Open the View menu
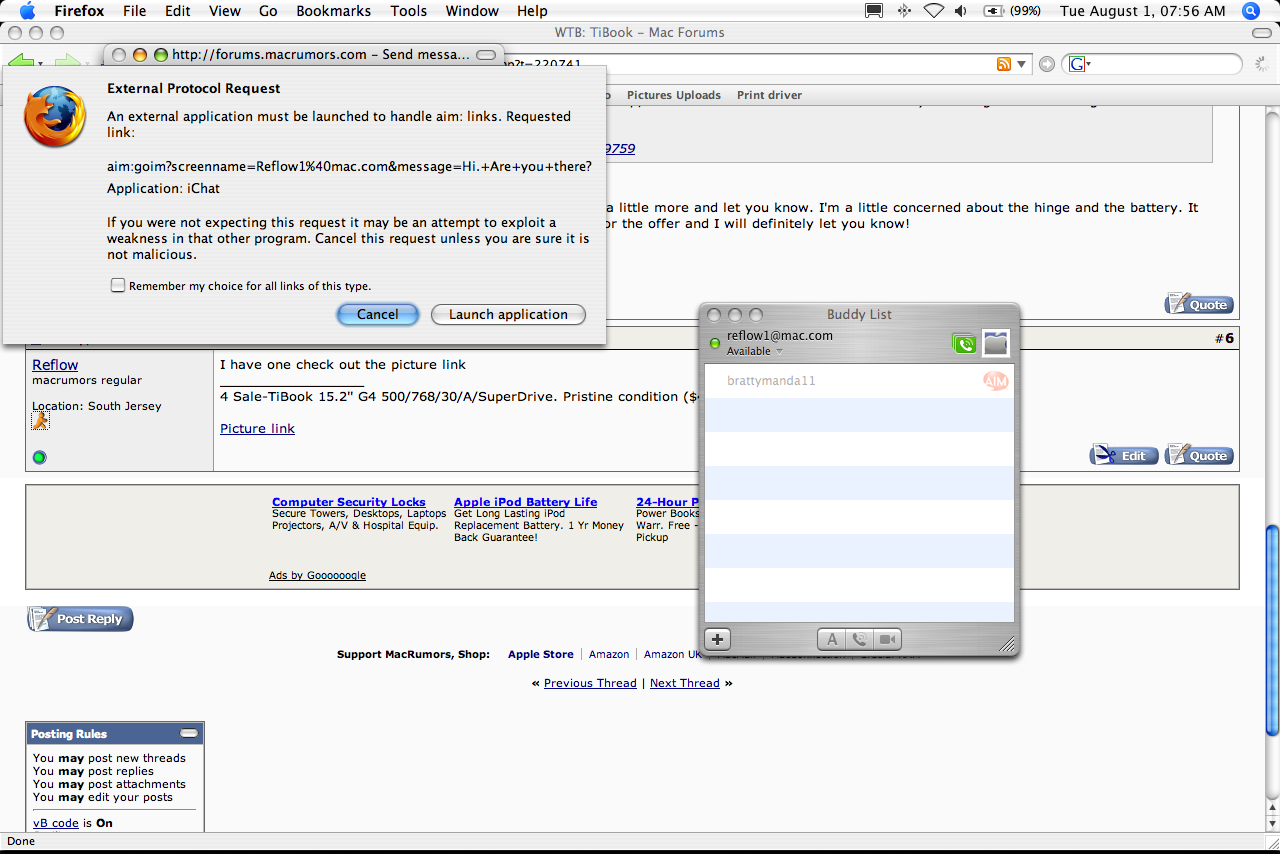 click(225, 11)
